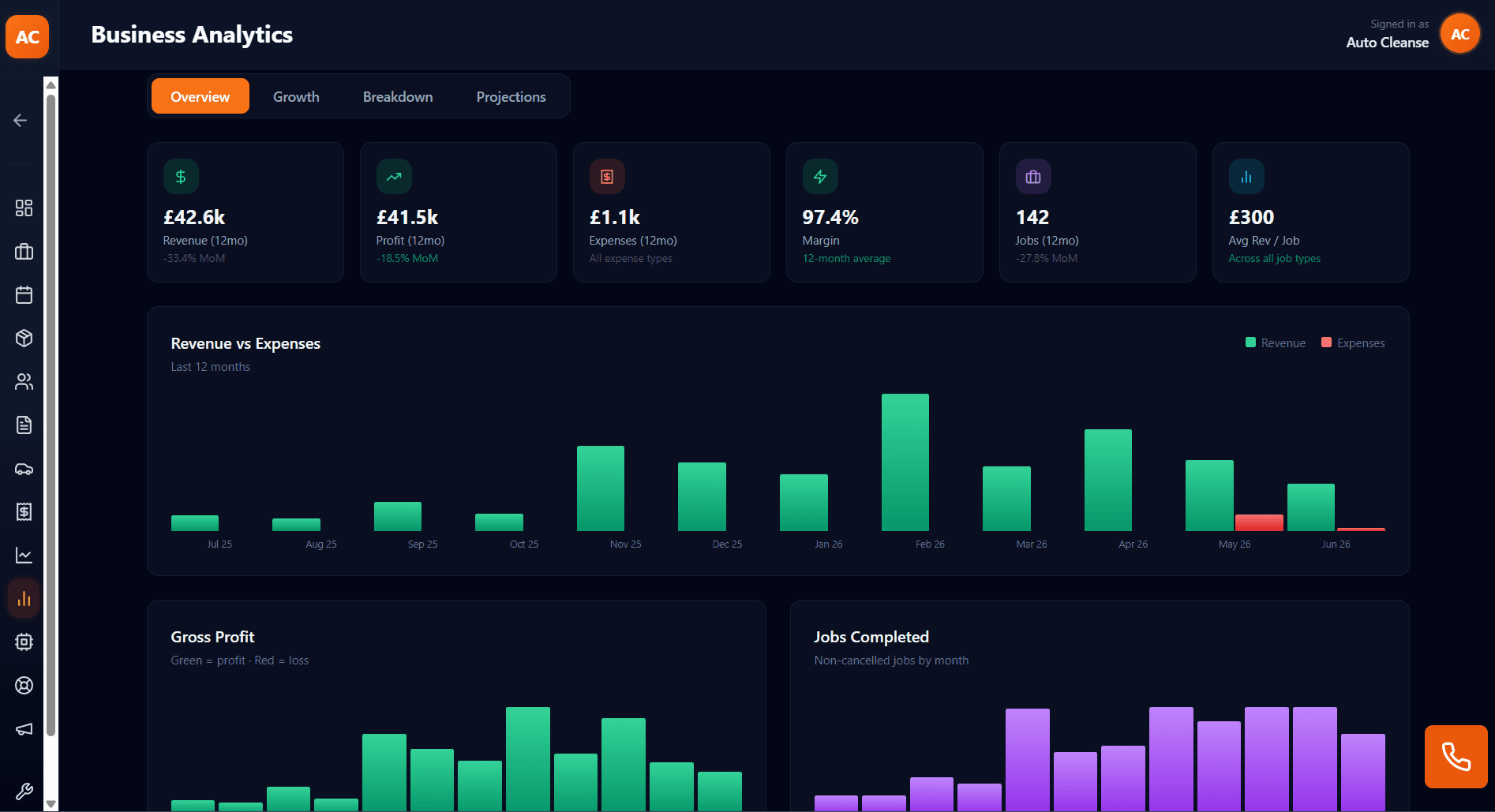Image resolution: width=1495 pixels, height=812 pixels.
Task: Click the Gross Profit heading
Action: tap(212, 637)
